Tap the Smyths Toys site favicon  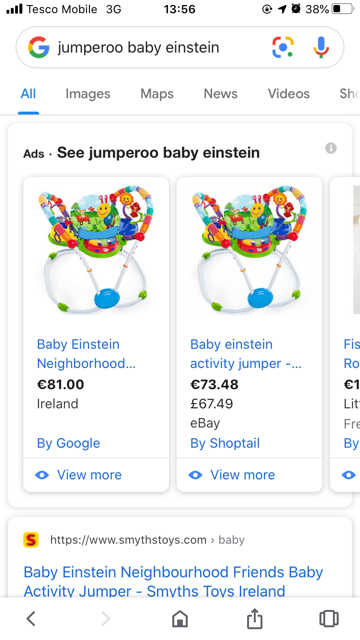31,540
